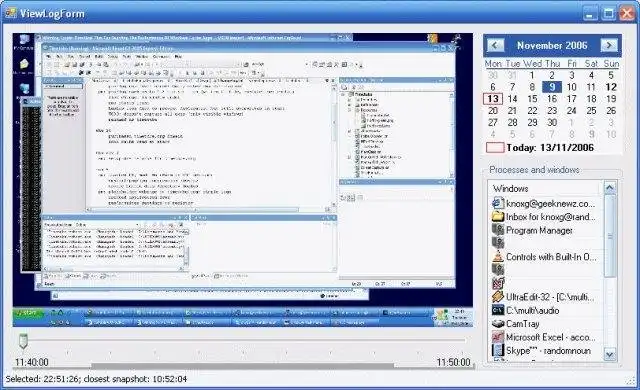
Task: Click the Windows column header
Action: click(x=545, y=188)
